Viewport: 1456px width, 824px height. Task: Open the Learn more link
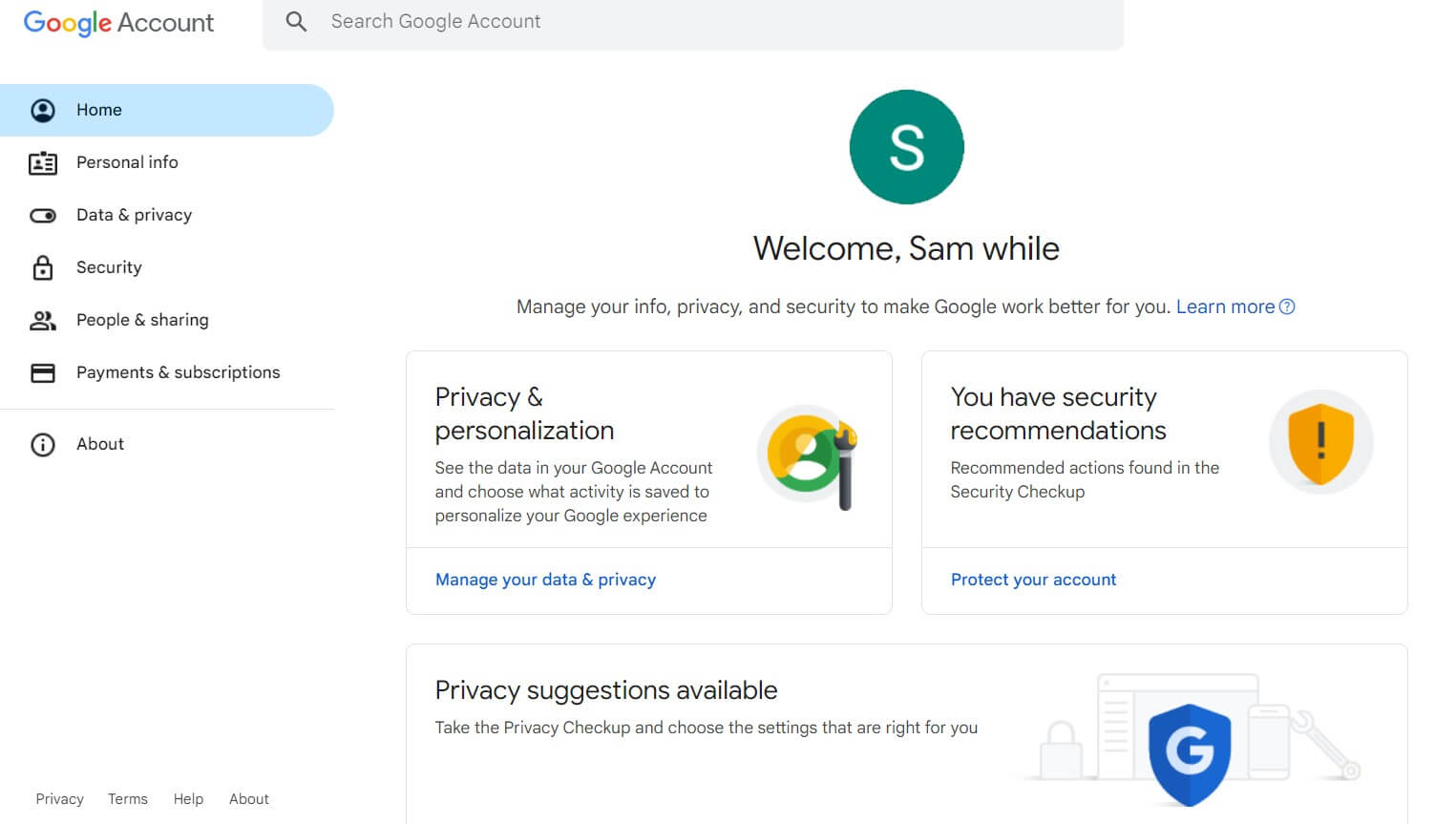(x=1225, y=306)
